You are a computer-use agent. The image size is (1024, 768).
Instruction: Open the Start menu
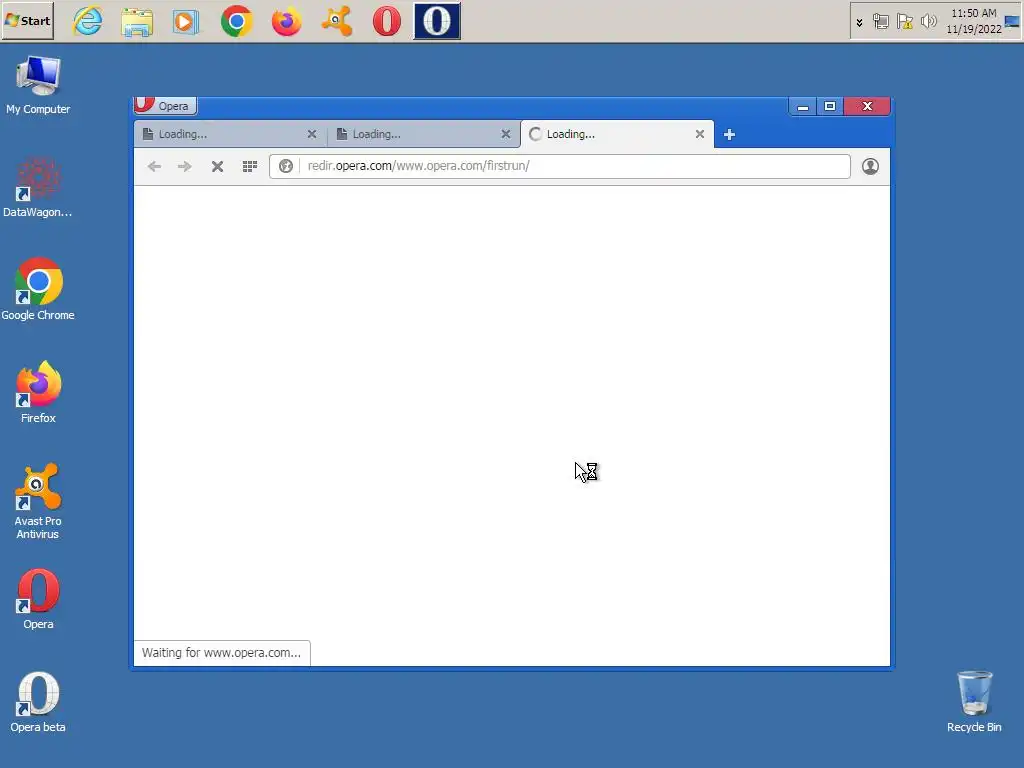27,21
